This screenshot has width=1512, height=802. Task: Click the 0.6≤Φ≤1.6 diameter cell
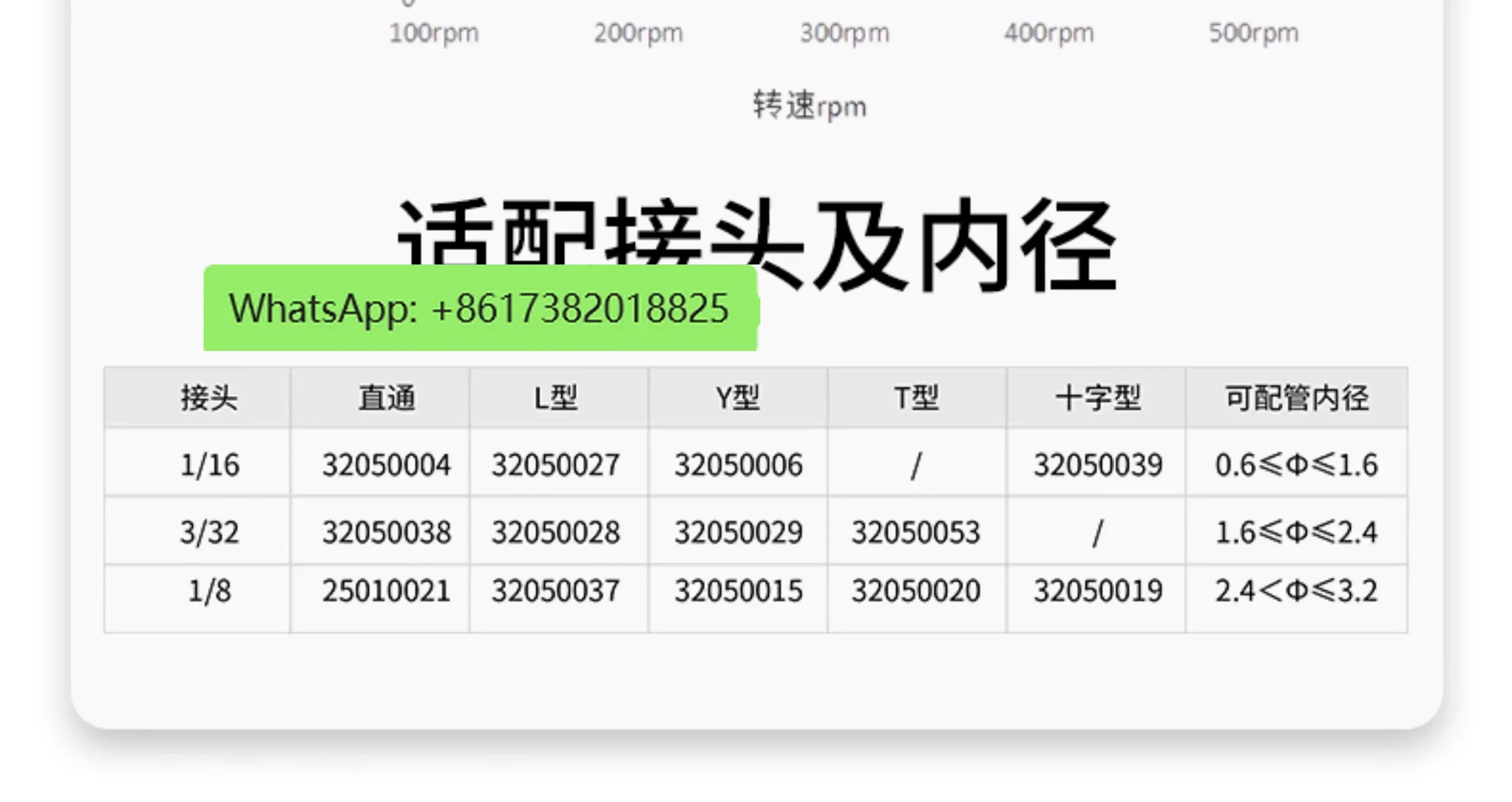click(x=1296, y=465)
